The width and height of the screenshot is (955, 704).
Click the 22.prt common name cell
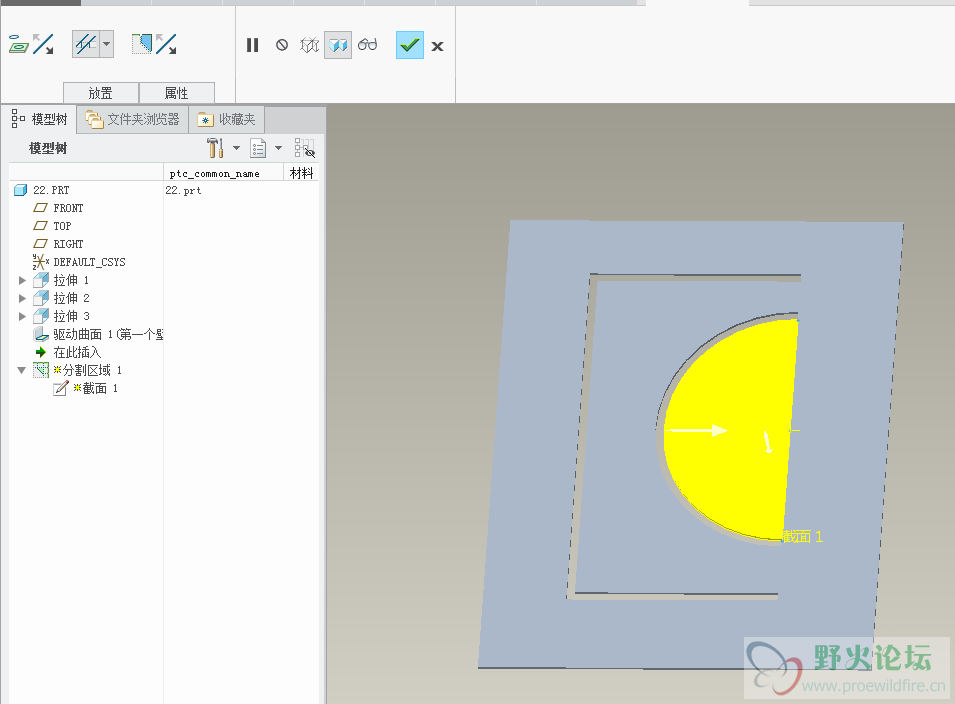(183, 190)
